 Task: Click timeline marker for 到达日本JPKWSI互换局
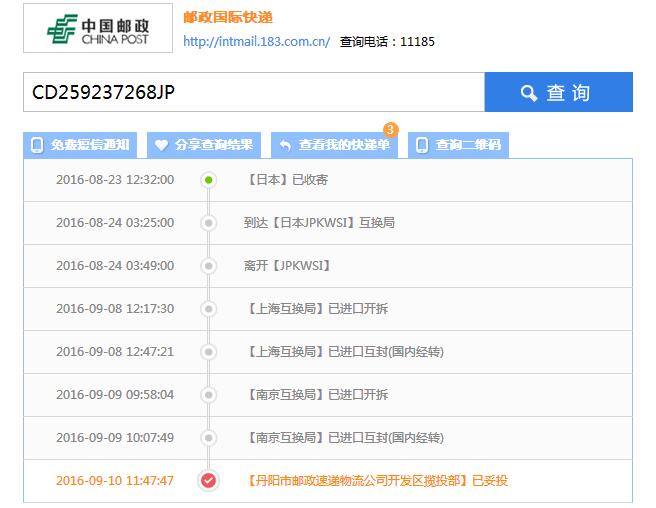(x=208, y=223)
